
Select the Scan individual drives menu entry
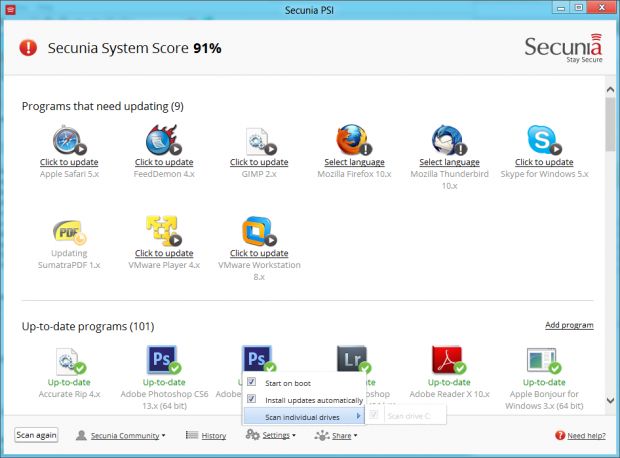pos(303,417)
